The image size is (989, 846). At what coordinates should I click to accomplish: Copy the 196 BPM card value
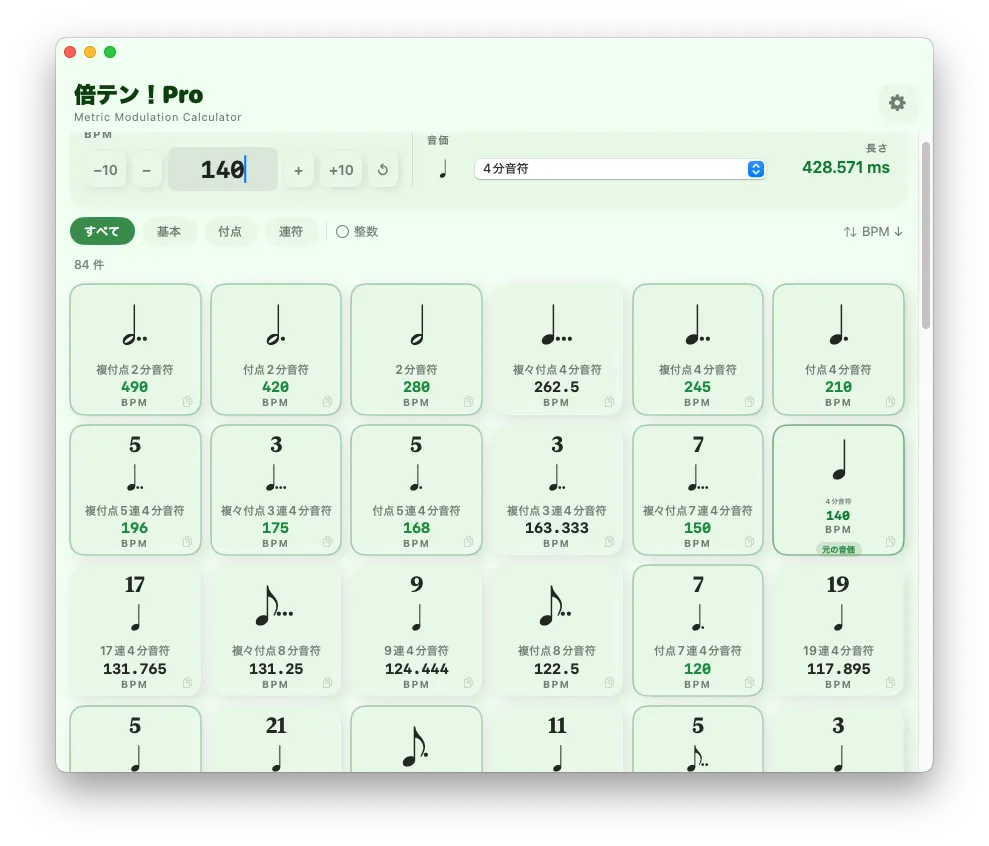coord(187,542)
